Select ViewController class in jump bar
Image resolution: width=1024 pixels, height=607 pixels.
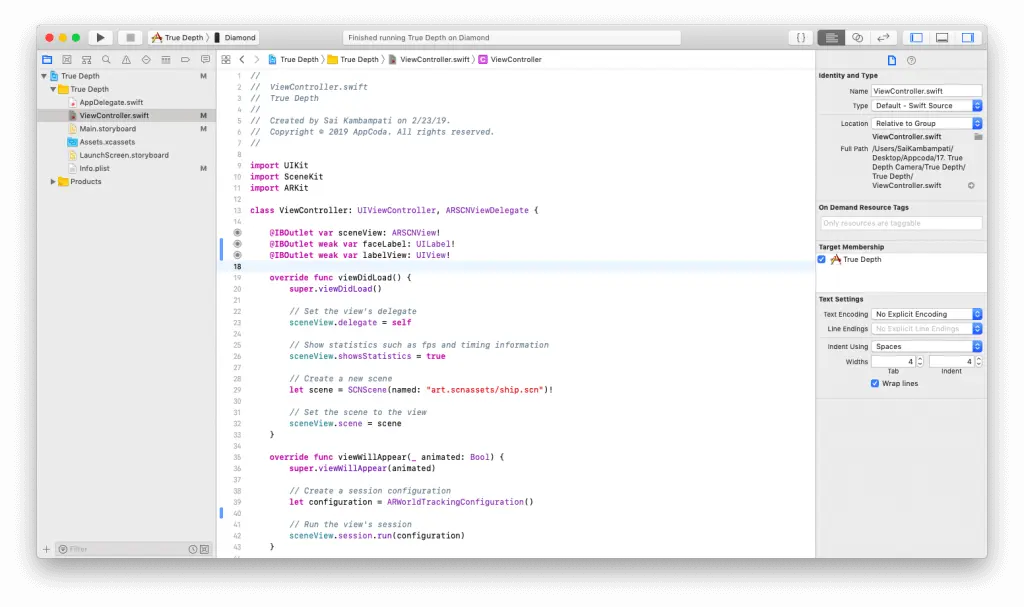(510, 59)
